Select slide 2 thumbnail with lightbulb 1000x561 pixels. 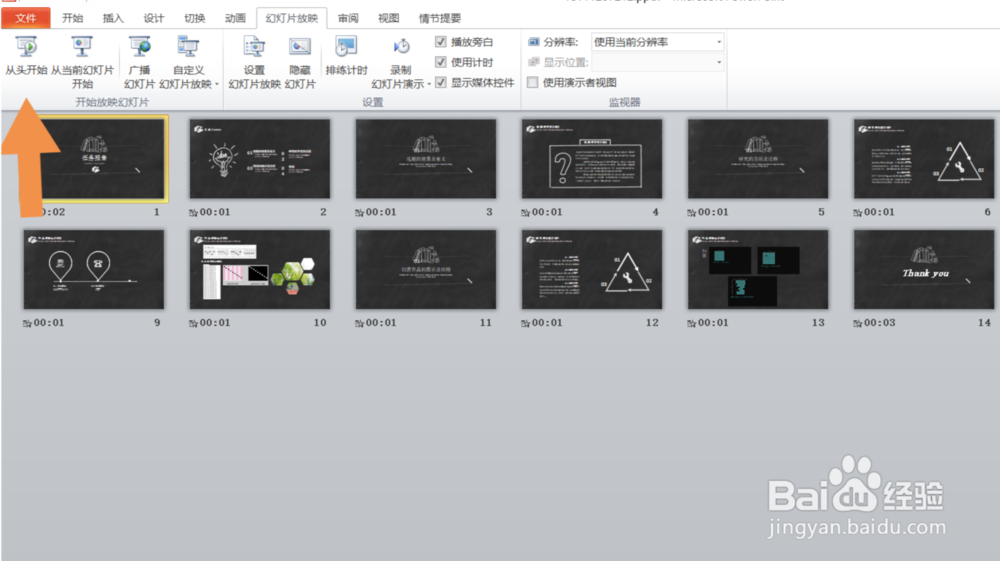[260, 159]
